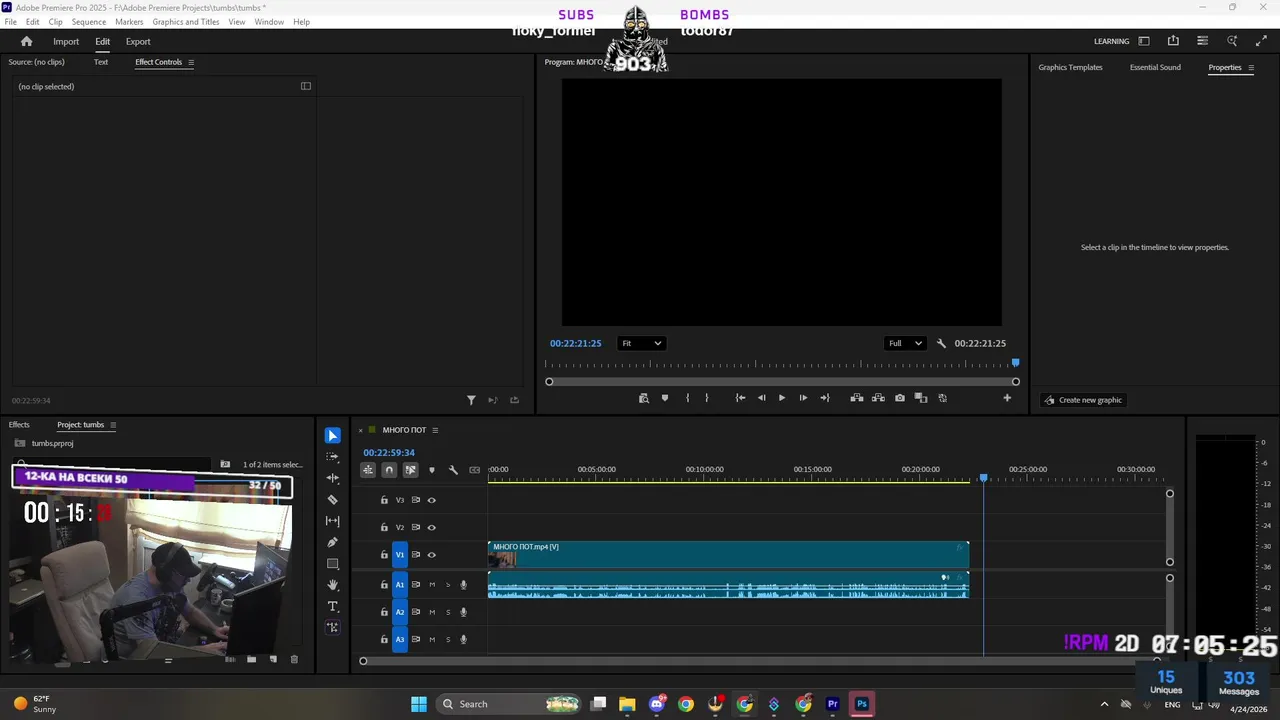The height and width of the screenshot is (720, 1280).
Task: Toggle sync lock on track A1
Action: click(416, 585)
